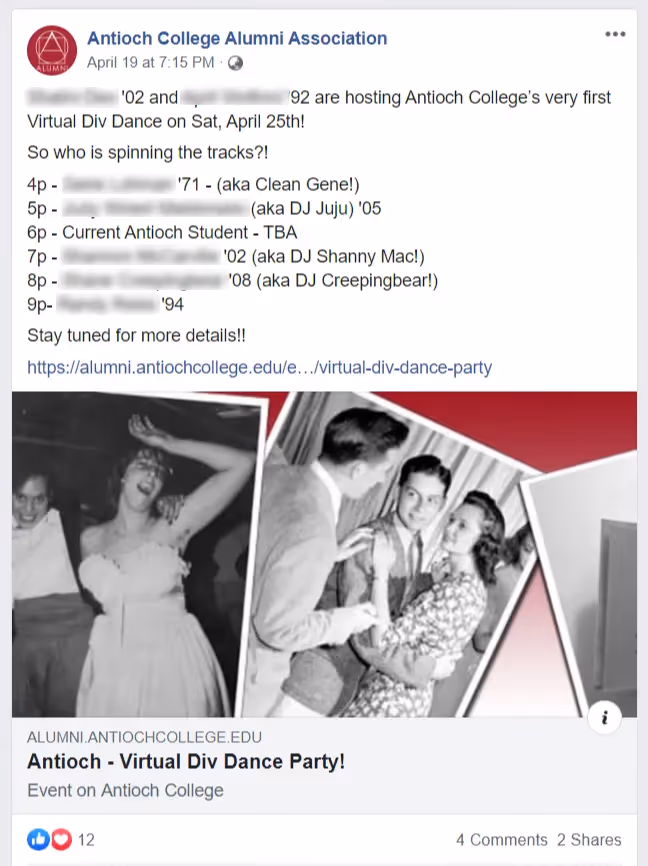Click the blurred host name before '02
Viewport: 648px width, 866px height.
coord(72,97)
